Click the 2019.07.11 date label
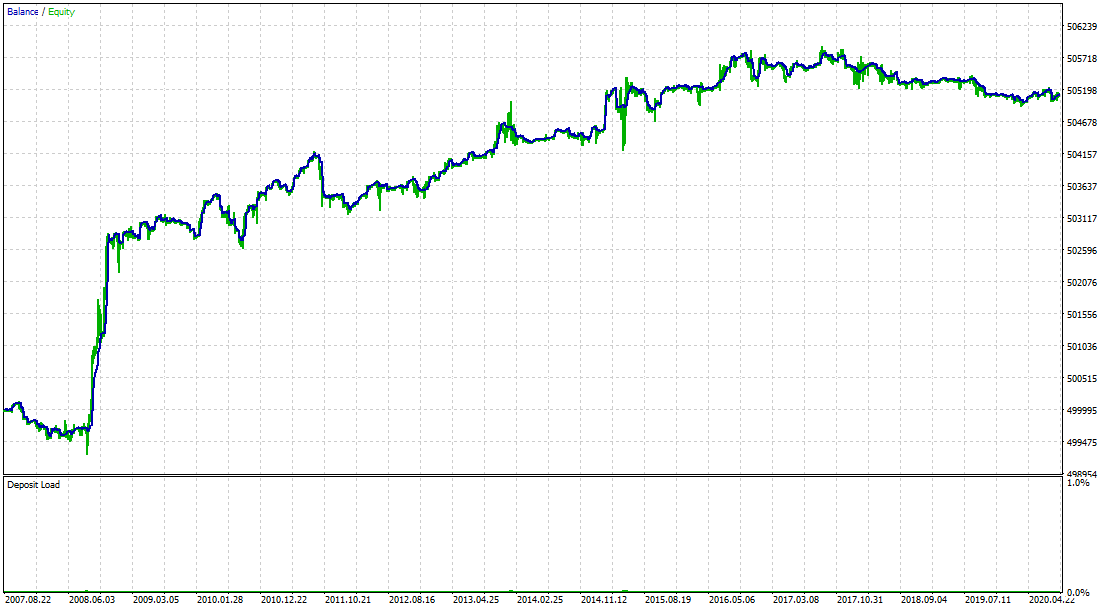Viewport: 1098px width, 608px height. (x=988, y=600)
